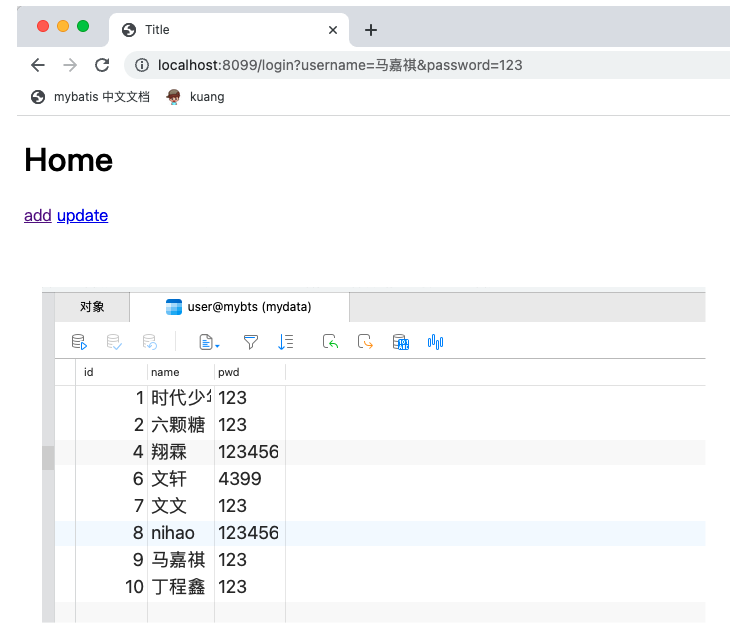Go forward using the browser forward arrow
Image resolution: width=753 pixels, height=623 pixels.
click(70, 65)
